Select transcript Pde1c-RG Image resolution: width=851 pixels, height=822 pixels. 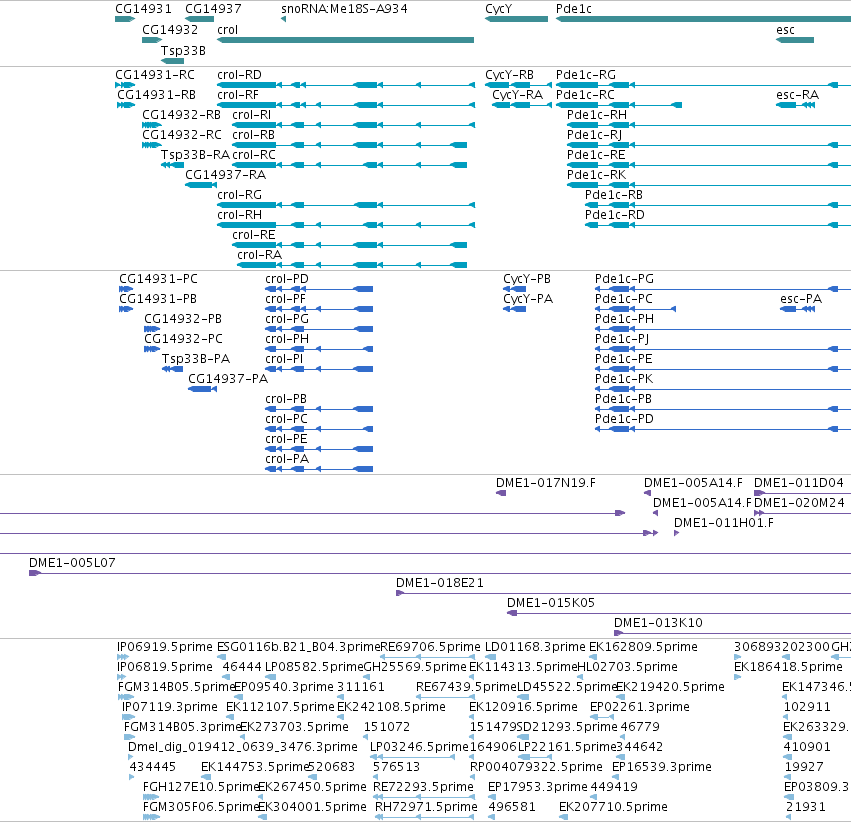click(x=586, y=74)
